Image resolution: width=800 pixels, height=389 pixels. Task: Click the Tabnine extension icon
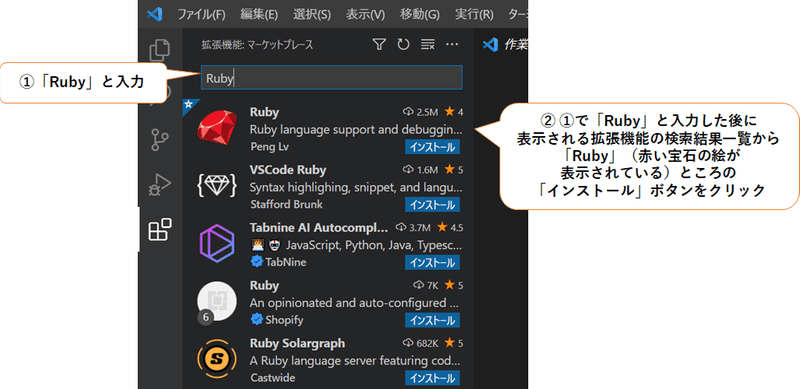217,245
